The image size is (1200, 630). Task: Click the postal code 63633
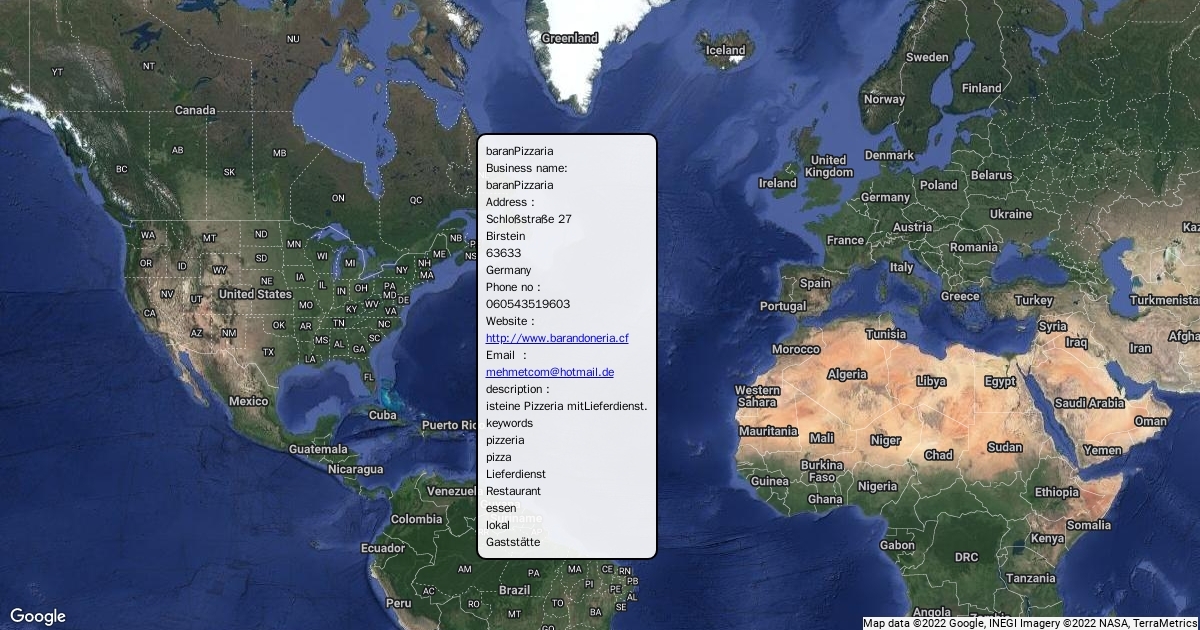pos(503,253)
